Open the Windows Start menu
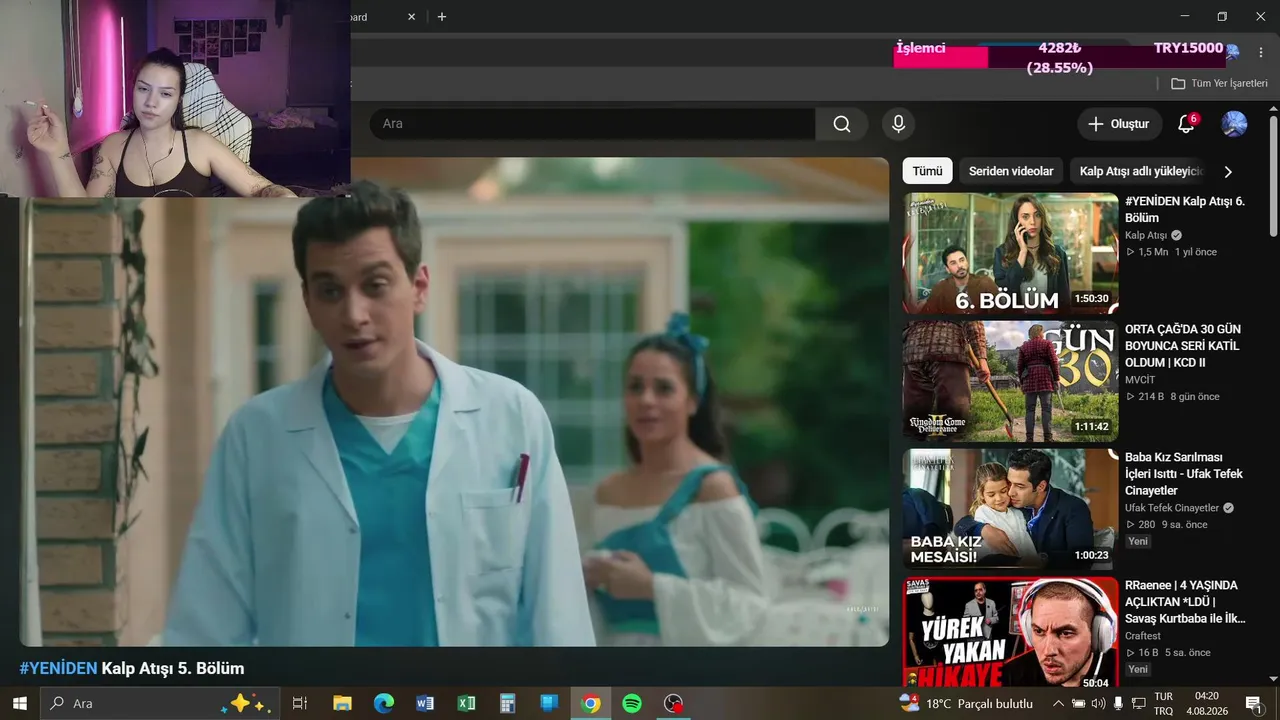Screen dimensions: 1280x720 [19, 703]
